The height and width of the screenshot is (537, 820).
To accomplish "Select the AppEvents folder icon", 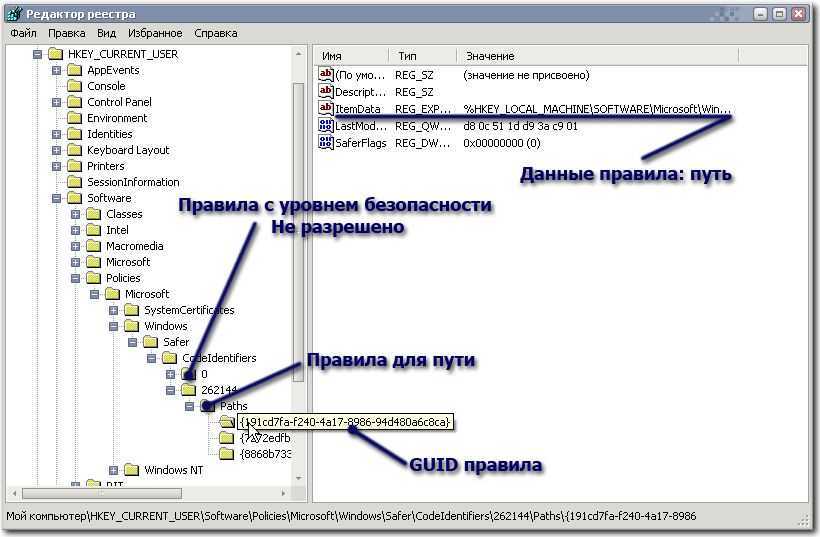I will [76, 70].
